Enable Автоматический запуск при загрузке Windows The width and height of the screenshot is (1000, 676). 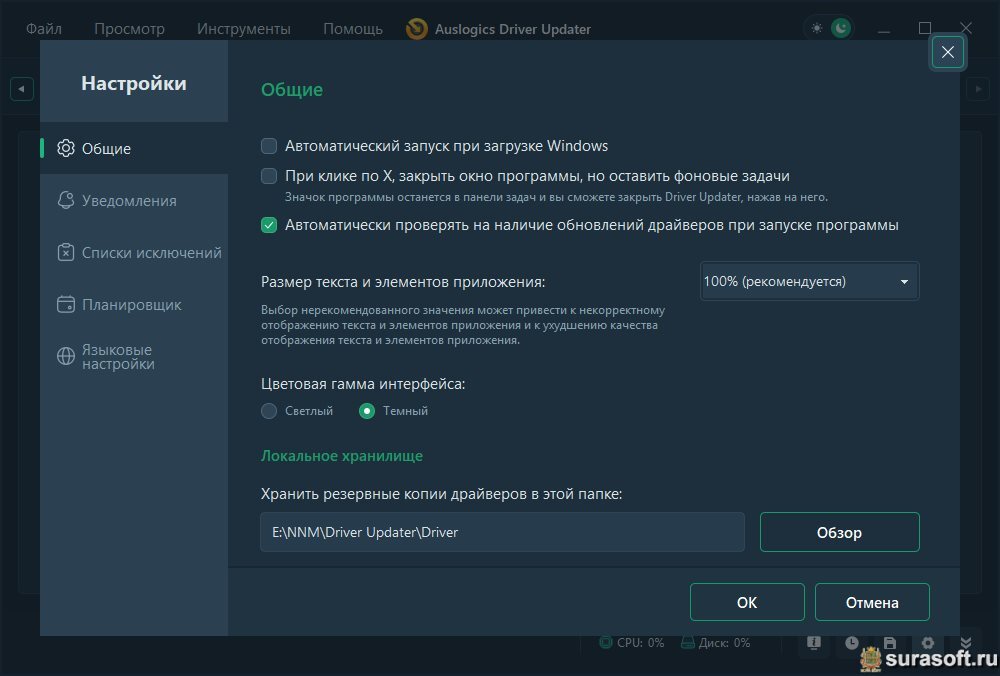tap(269, 146)
